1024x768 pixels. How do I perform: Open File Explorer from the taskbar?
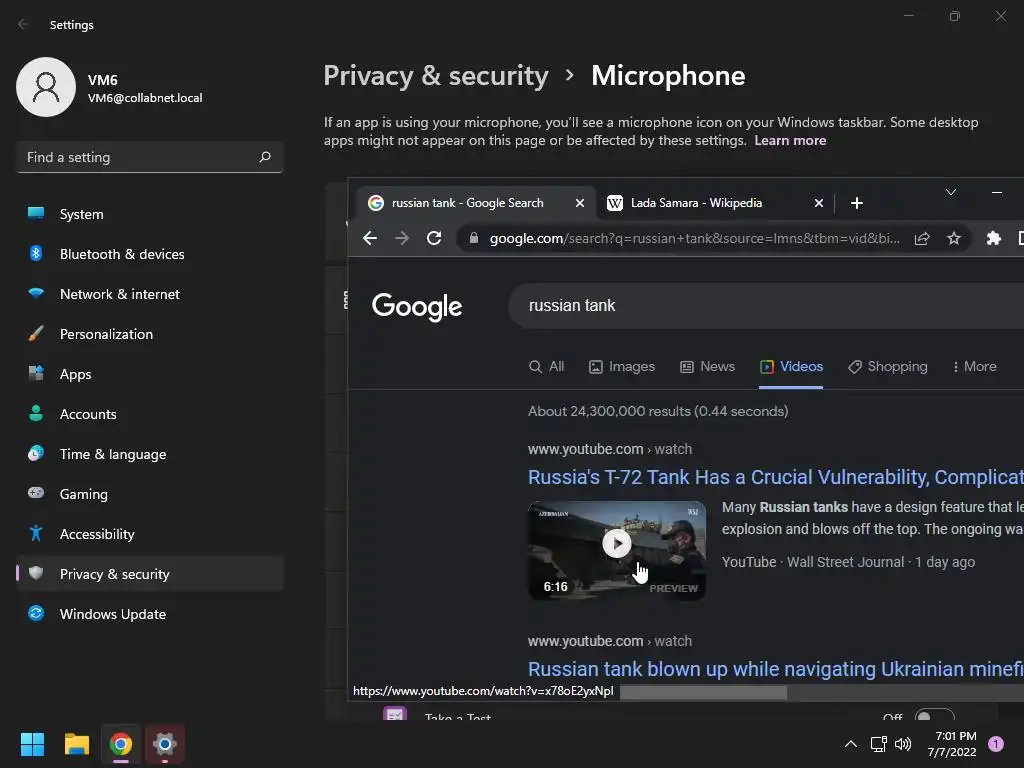[x=76, y=744]
